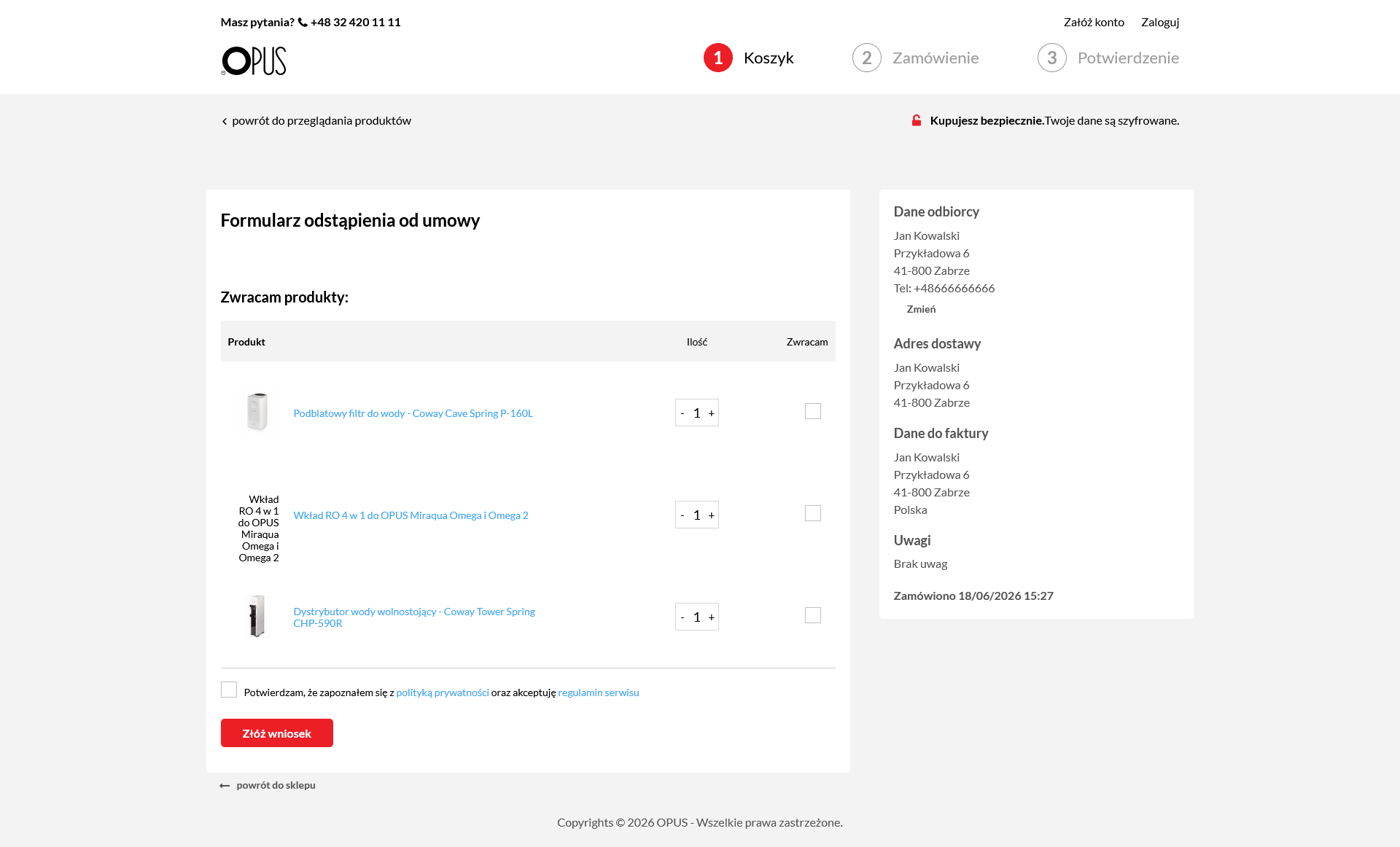This screenshot has height=847, width=1400.
Task: Click the 'Ilość' column header
Action: coord(697,342)
